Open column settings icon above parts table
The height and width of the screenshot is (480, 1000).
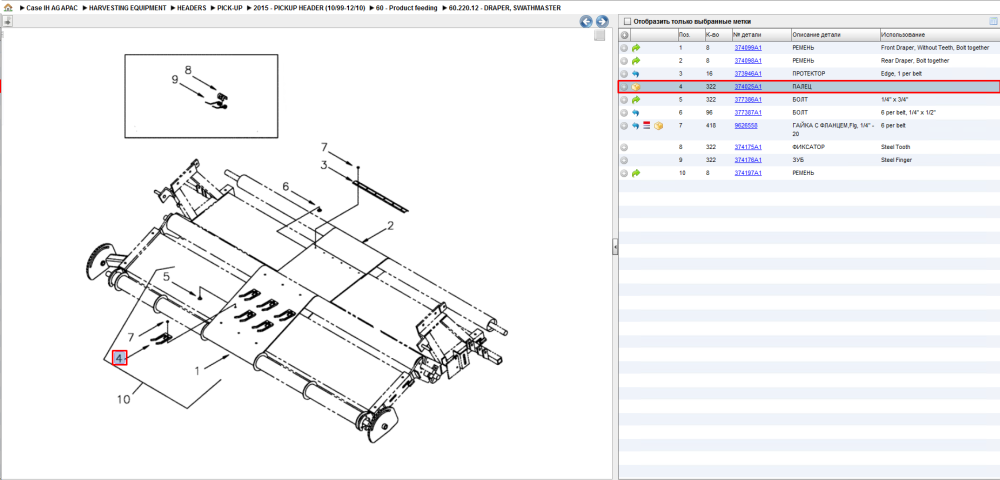point(992,21)
